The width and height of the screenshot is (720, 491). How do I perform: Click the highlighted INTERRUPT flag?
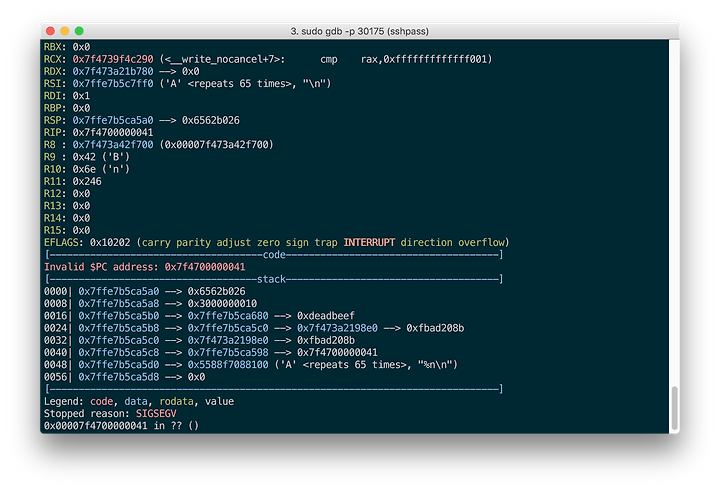[x=369, y=243]
